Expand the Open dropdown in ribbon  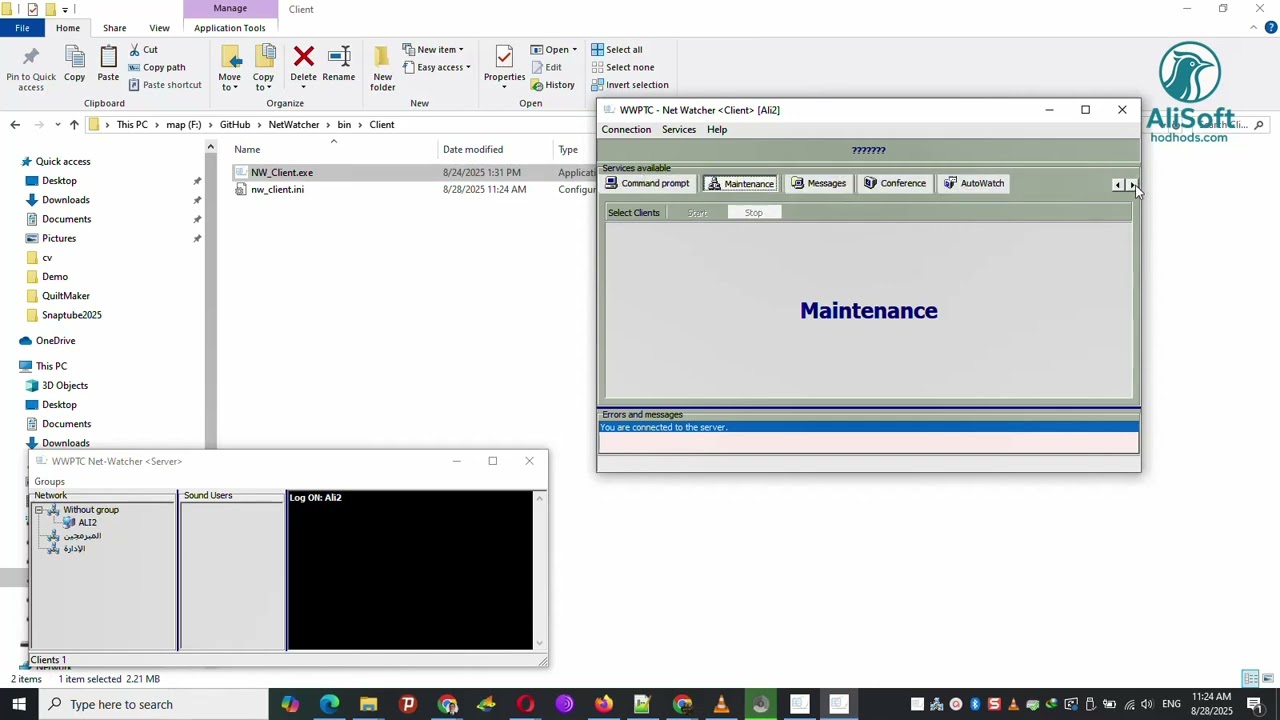coord(554,49)
